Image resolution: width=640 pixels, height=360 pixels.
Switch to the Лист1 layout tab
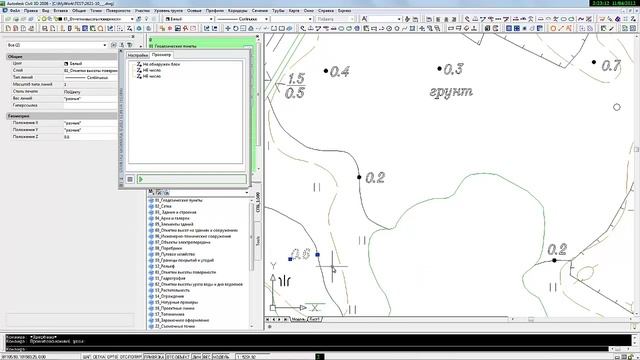tap(314, 319)
